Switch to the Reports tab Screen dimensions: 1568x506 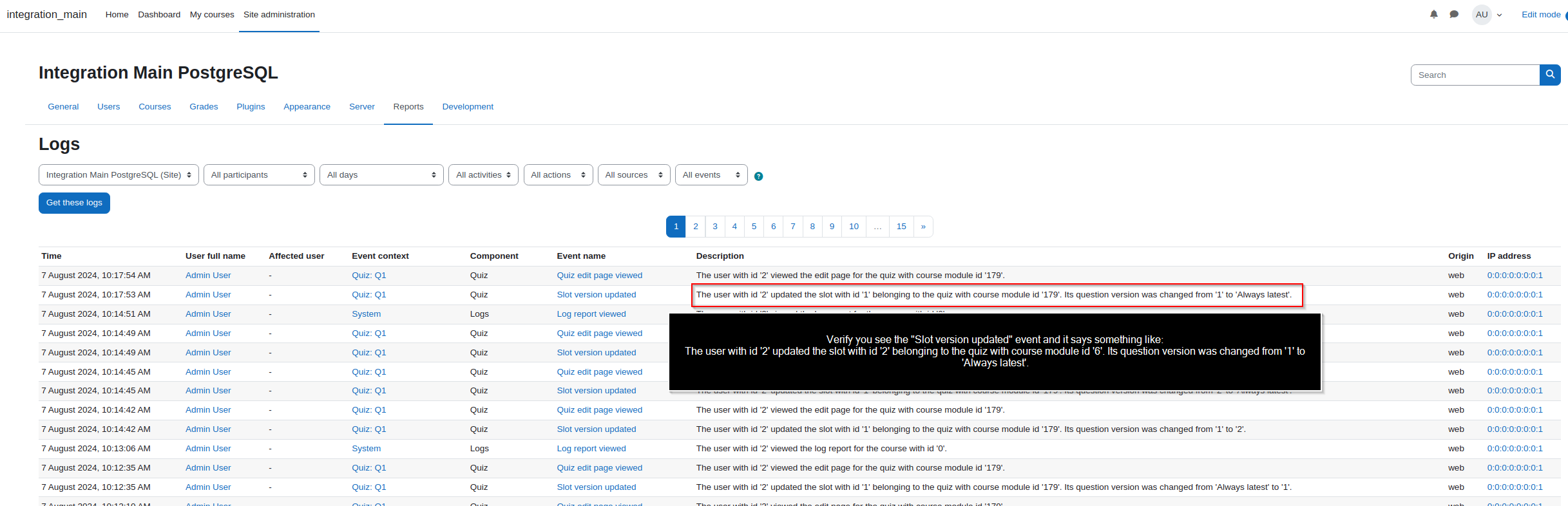408,107
